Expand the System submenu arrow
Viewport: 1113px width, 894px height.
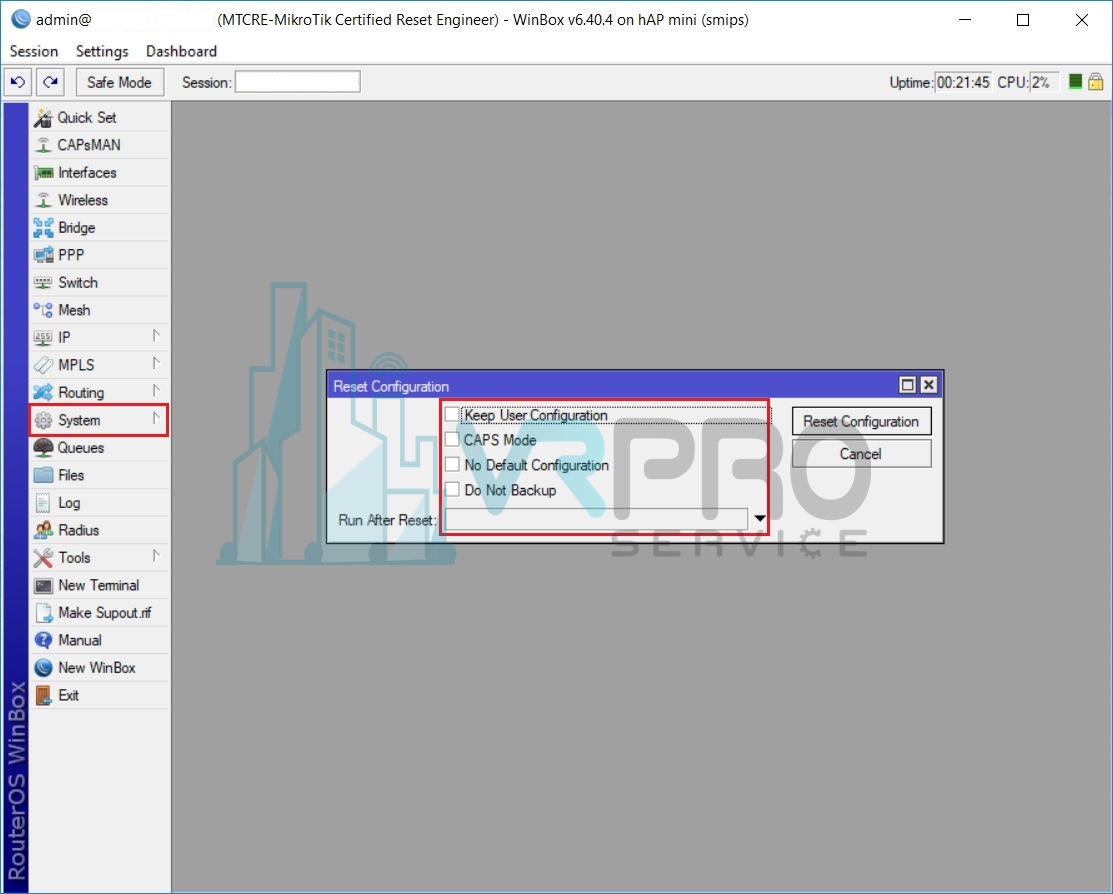tap(155, 419)
